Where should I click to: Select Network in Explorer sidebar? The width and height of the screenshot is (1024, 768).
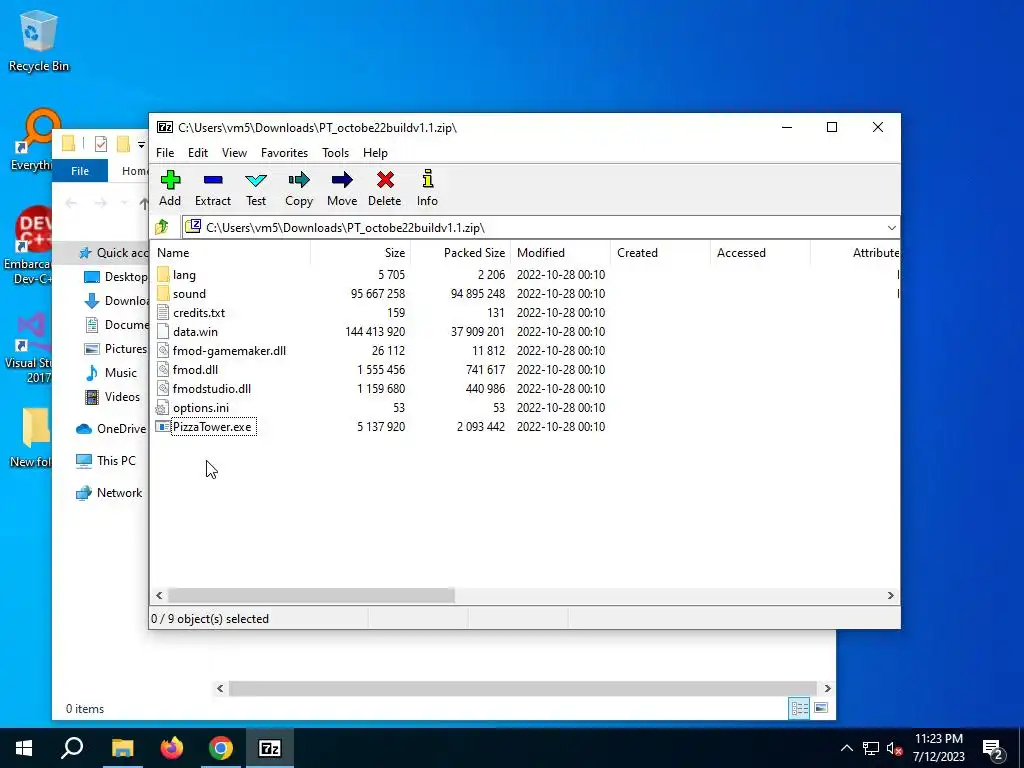click(109, 493)
